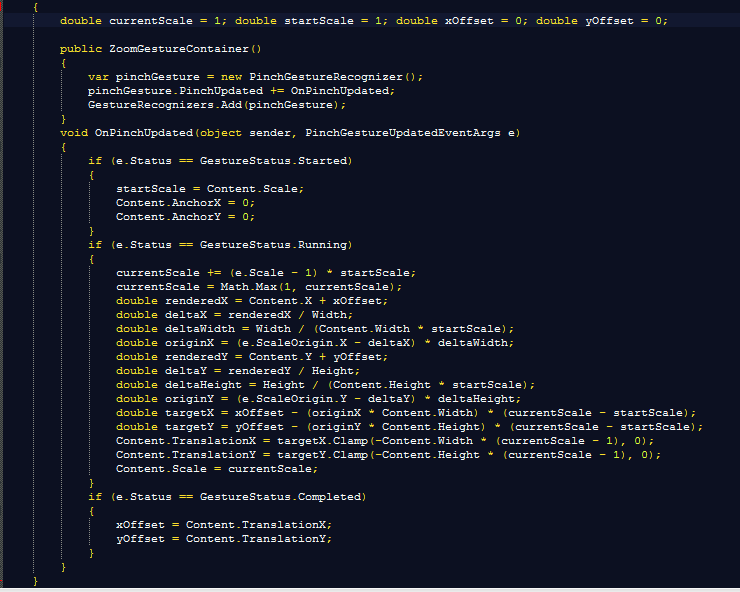Click 'yOffset = Content.TranslationY;' line
This screenshot has width=740, height=592.
[x=224, y=539]
